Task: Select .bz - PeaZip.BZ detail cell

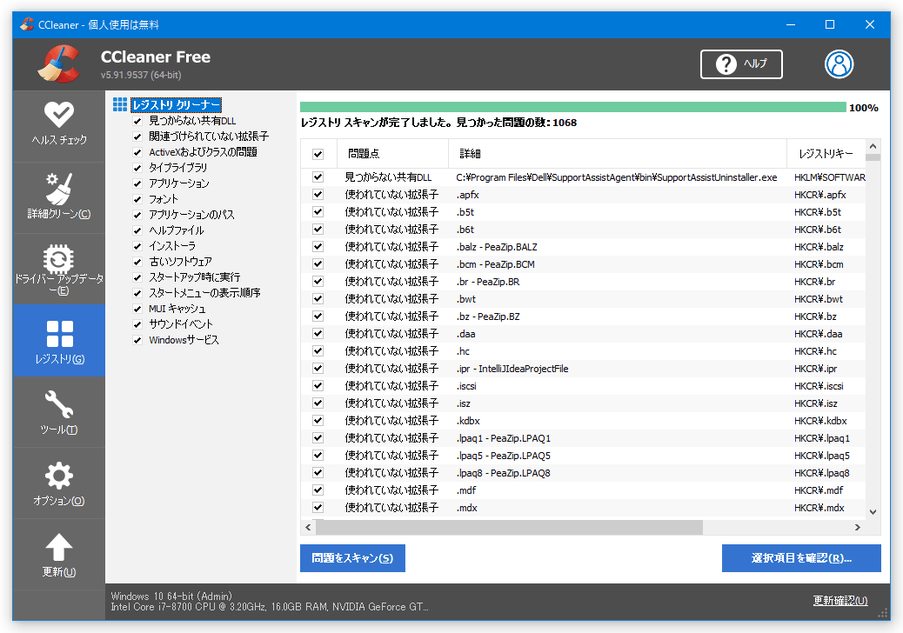Action: click(x=488, y=316)
